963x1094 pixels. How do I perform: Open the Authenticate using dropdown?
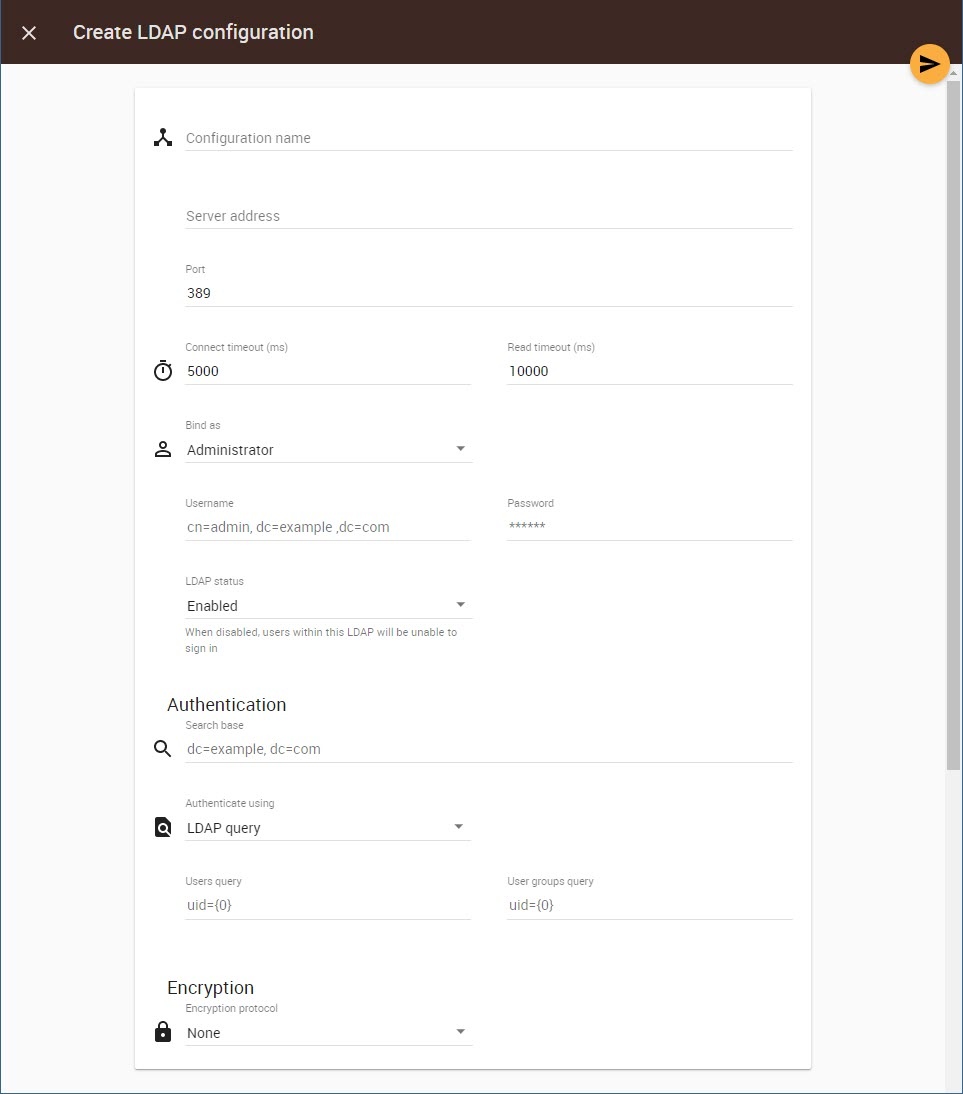coord(328,828)
